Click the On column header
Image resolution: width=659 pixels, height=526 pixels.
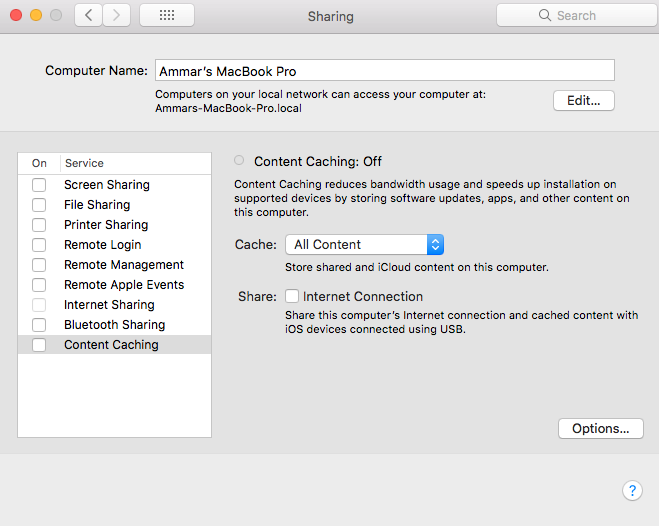[x=39, y=163]
